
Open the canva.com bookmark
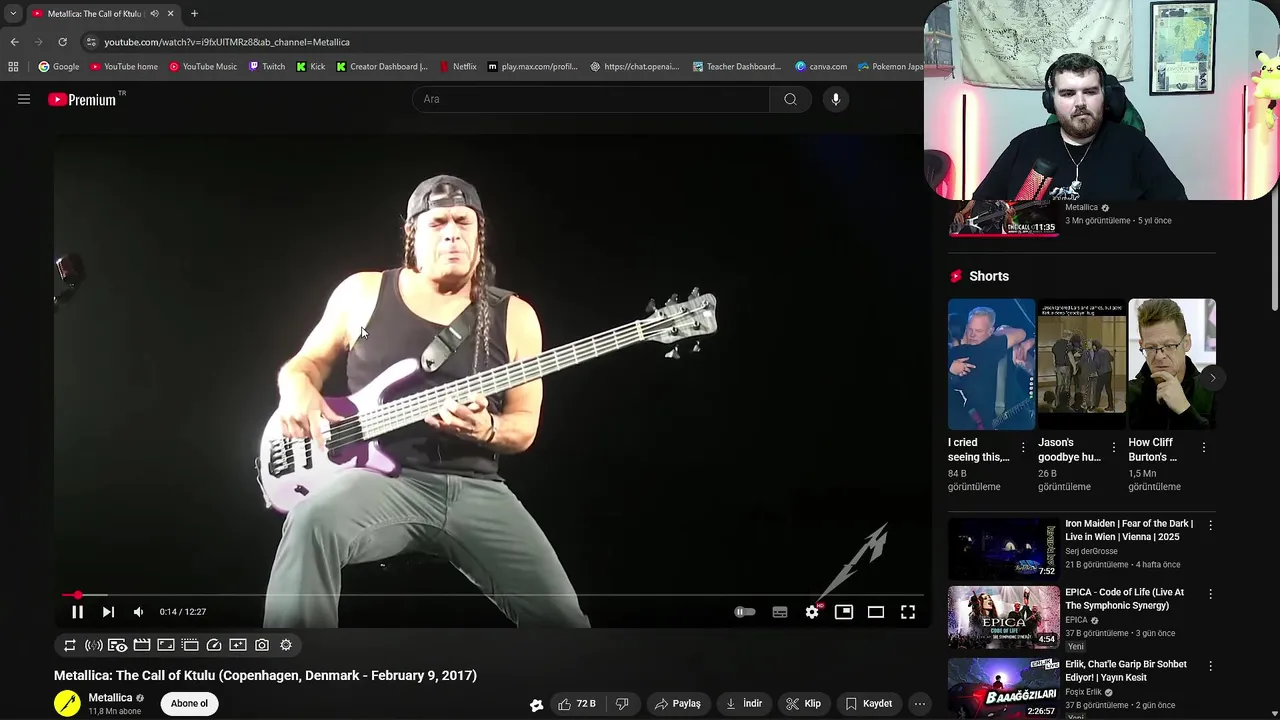[821, 67]
